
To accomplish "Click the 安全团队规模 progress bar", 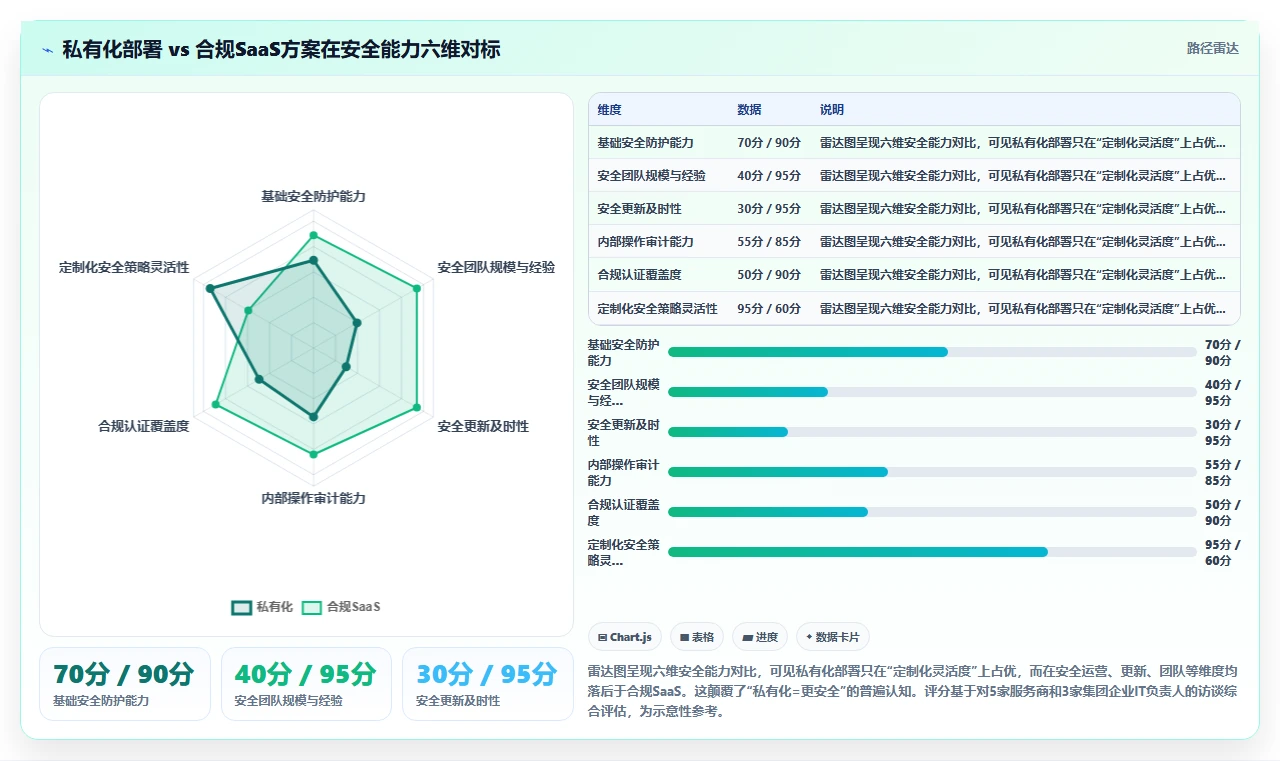I will pyautogui.click(x=932, y=392).
